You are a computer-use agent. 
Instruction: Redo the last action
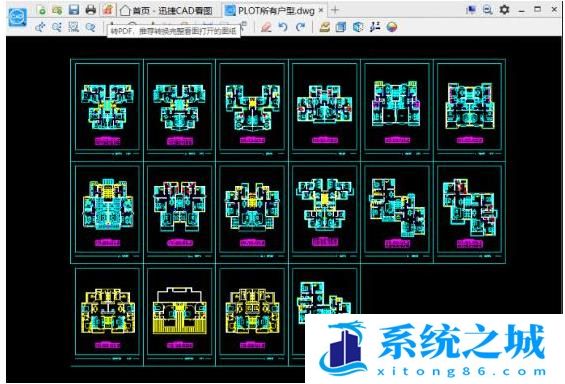(300, 27)
